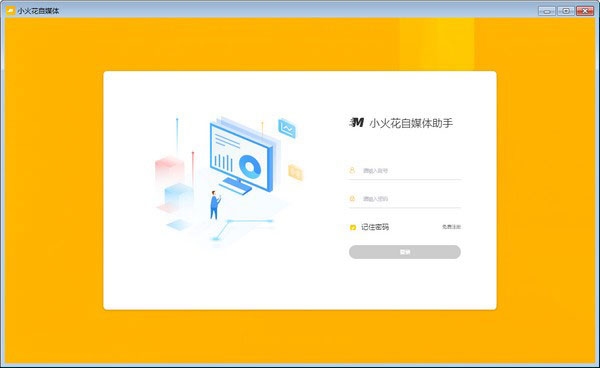Viewport: 600px width, 368px height.
Task: Click the yellow folder icon right of the monitor
Action: pyautogui.click(x=295, y=173)
